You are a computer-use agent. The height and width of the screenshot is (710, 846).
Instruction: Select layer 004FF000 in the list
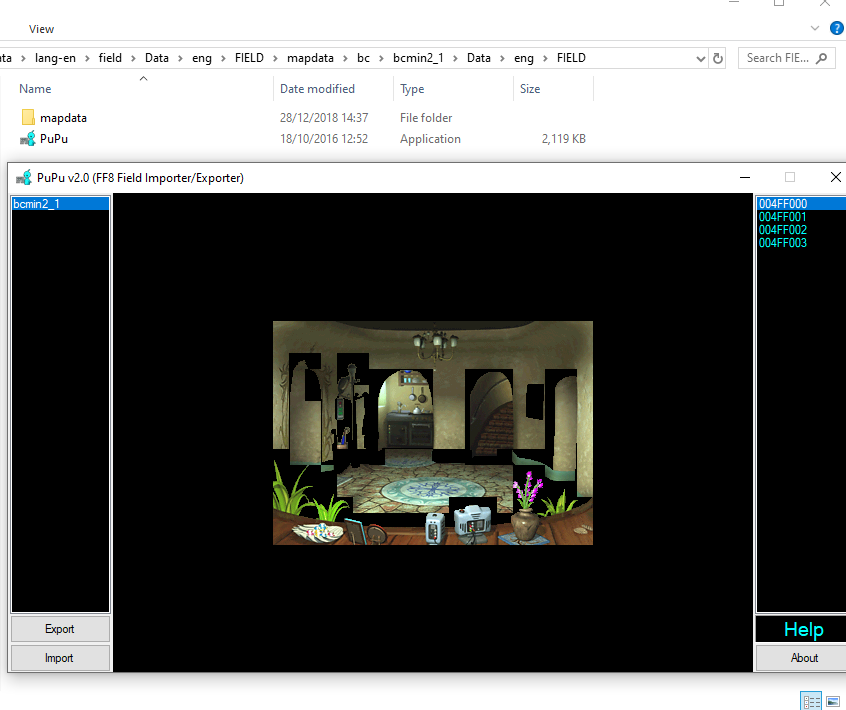coord(801,204)
